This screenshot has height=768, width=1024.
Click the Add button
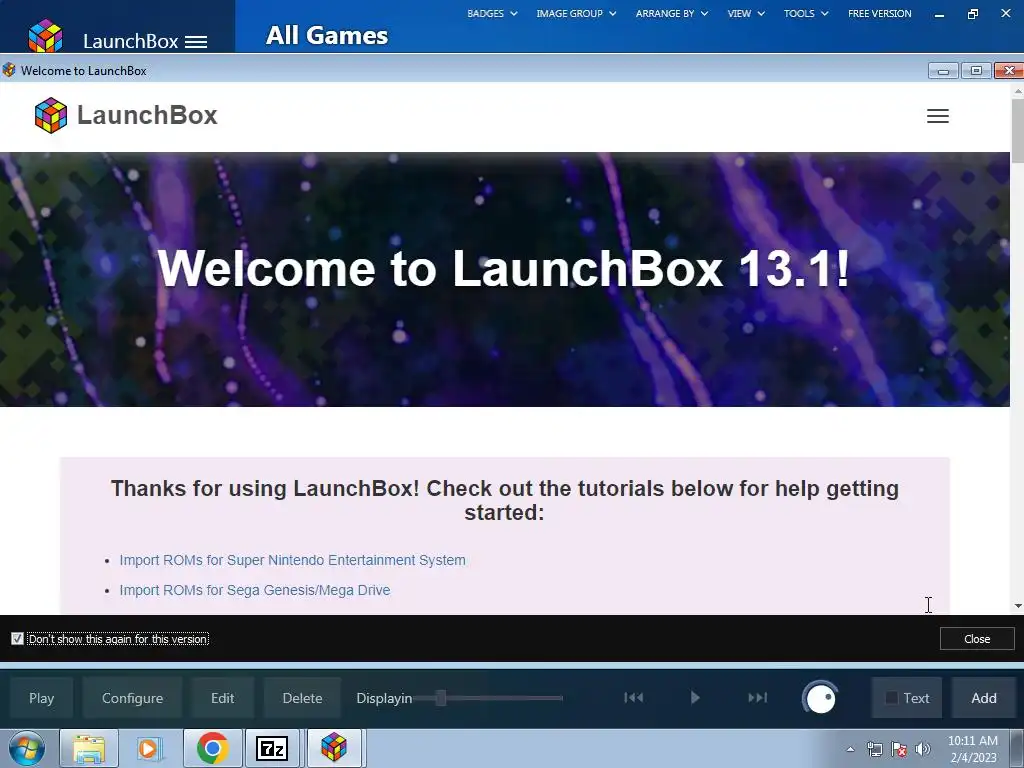pyautogui.click(x=984, y=698)
